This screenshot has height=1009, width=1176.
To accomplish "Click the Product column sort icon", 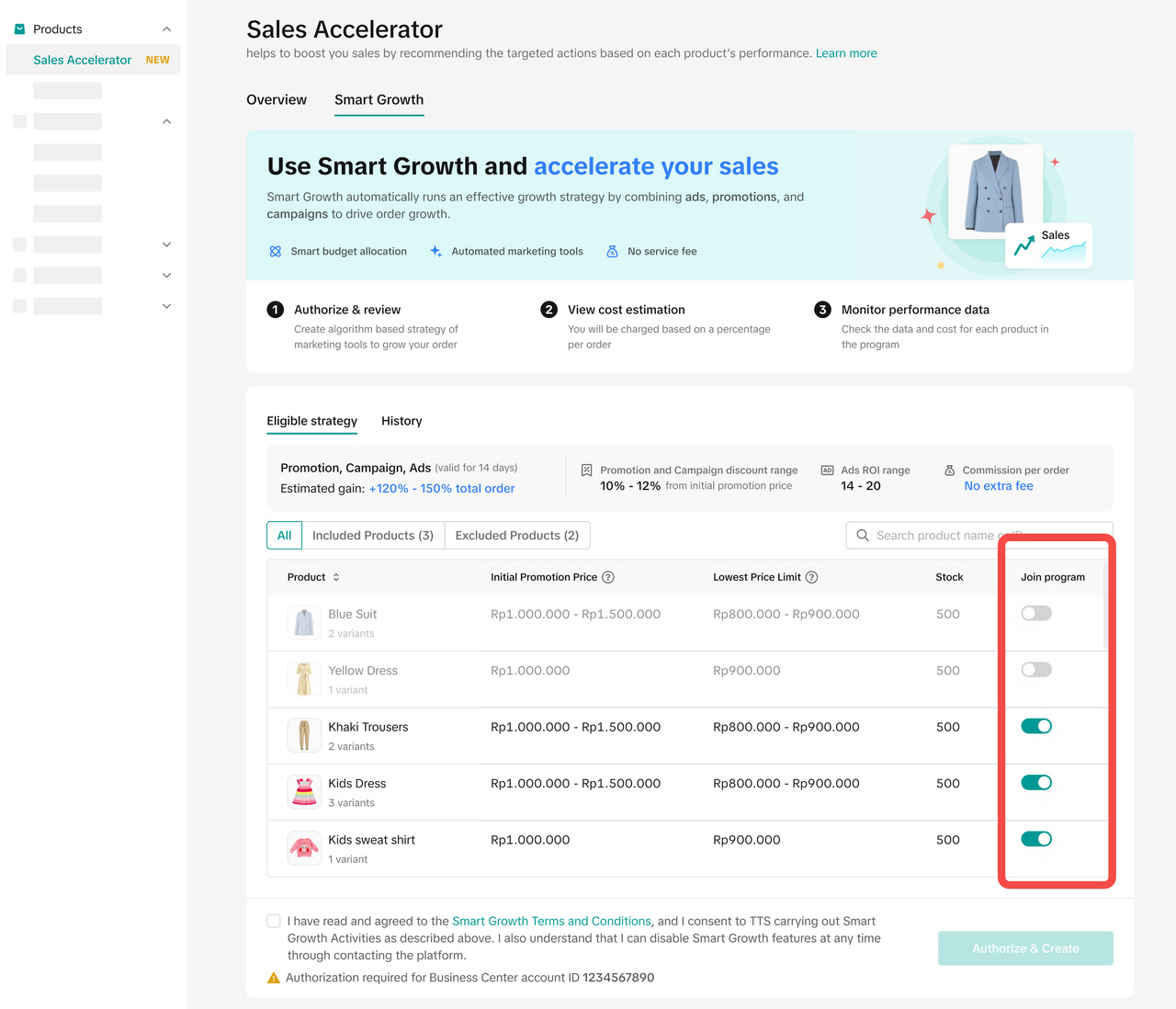I will [x=336, y=577].
